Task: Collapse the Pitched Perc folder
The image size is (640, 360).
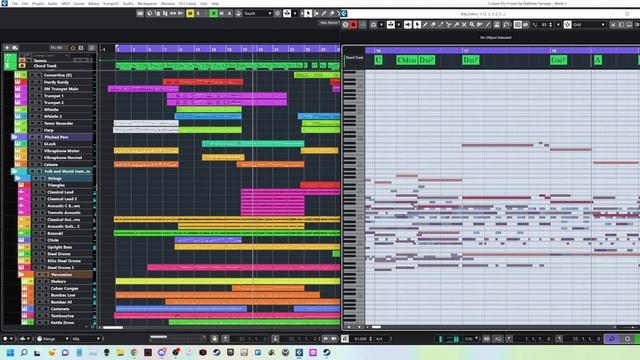Action: pyautogui.click(x=14, y=137)
